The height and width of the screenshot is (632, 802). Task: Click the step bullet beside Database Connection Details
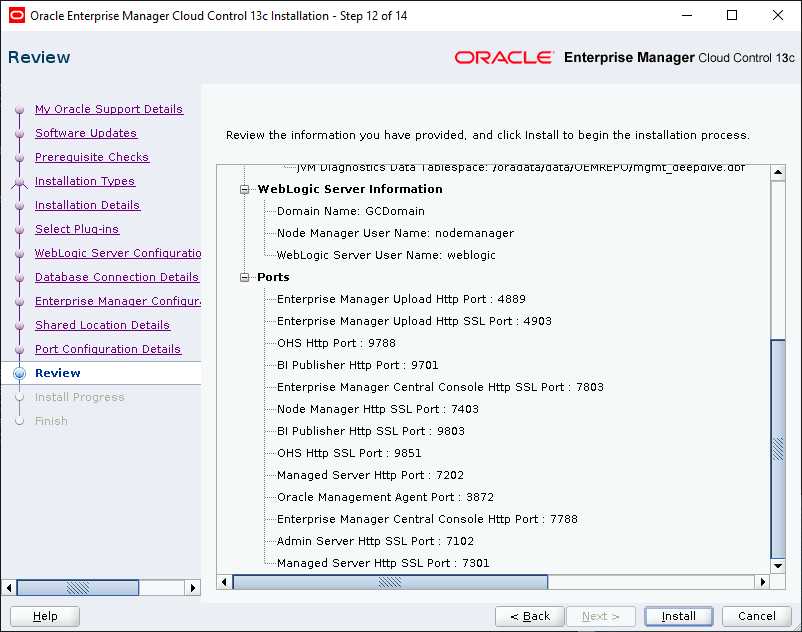(19, 278)
